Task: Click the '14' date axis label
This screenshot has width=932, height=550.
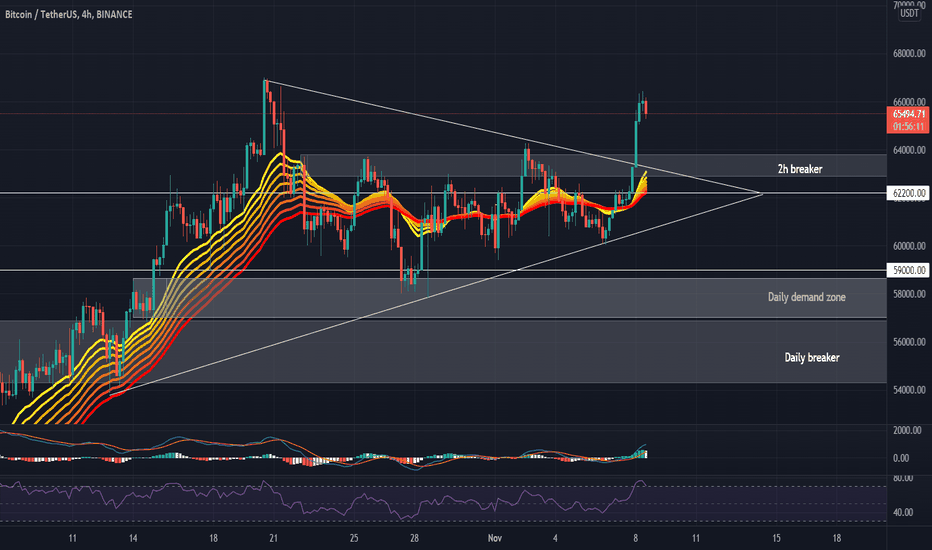Action: [x=133, y=538]
